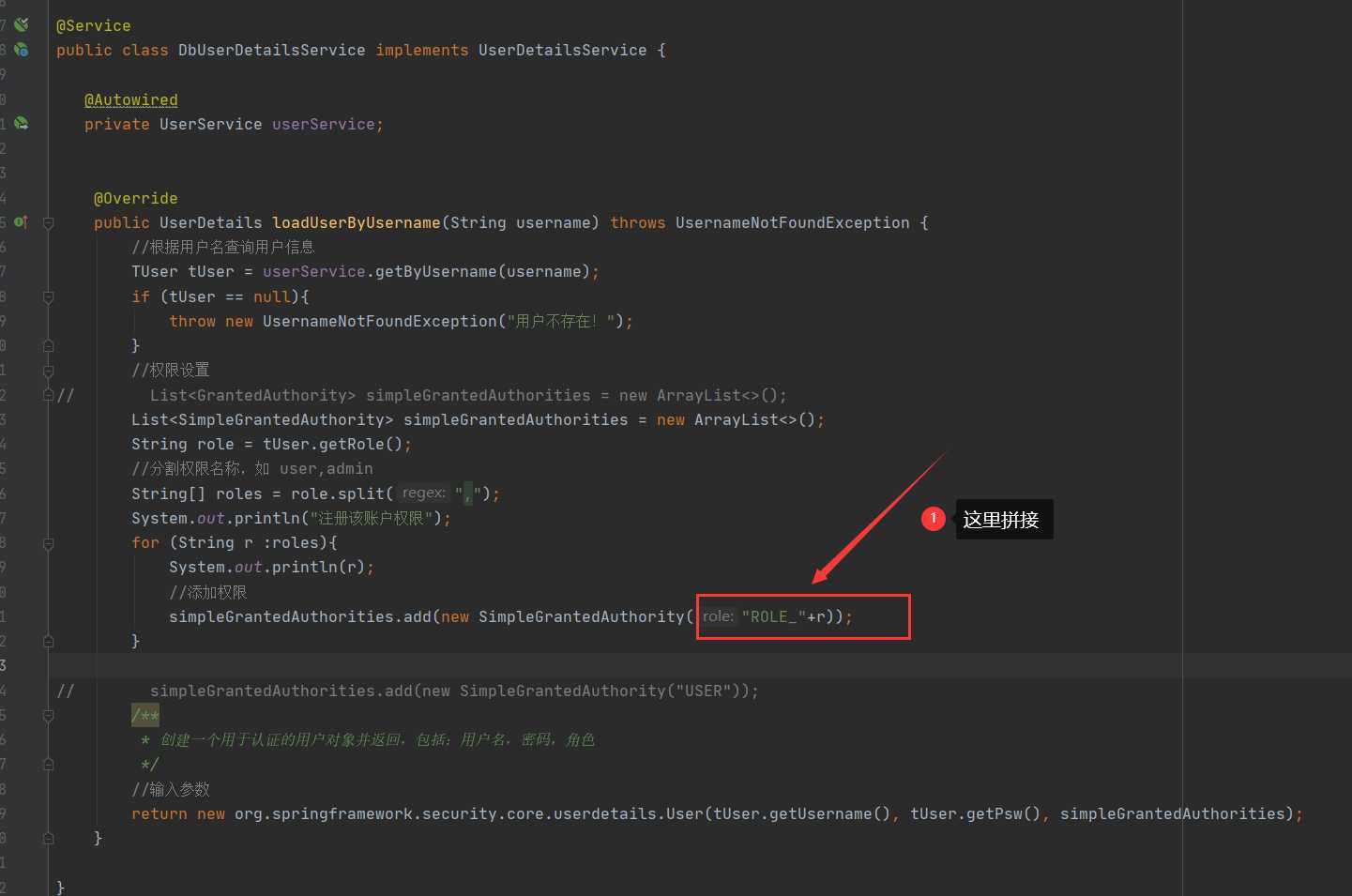
Task: Click the @Override annotation
Action: click(136, 198)
